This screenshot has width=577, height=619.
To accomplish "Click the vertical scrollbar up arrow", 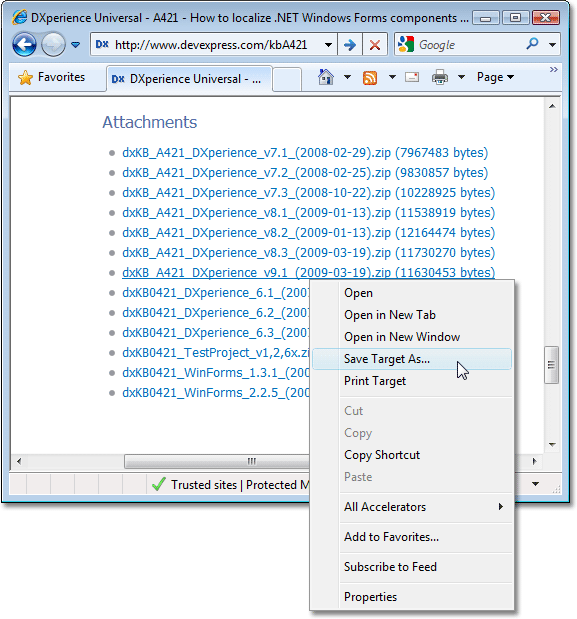I will 552,106.
